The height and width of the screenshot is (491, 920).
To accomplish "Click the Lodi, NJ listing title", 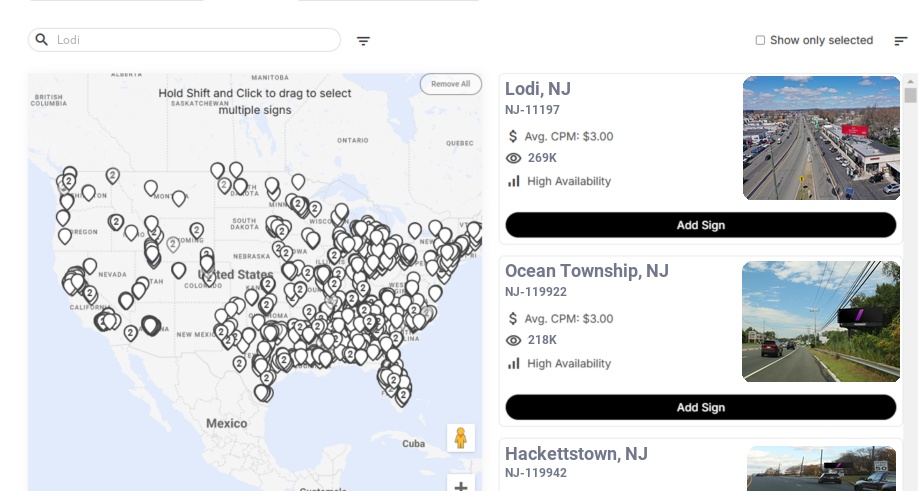I will (x=538, y=89).
